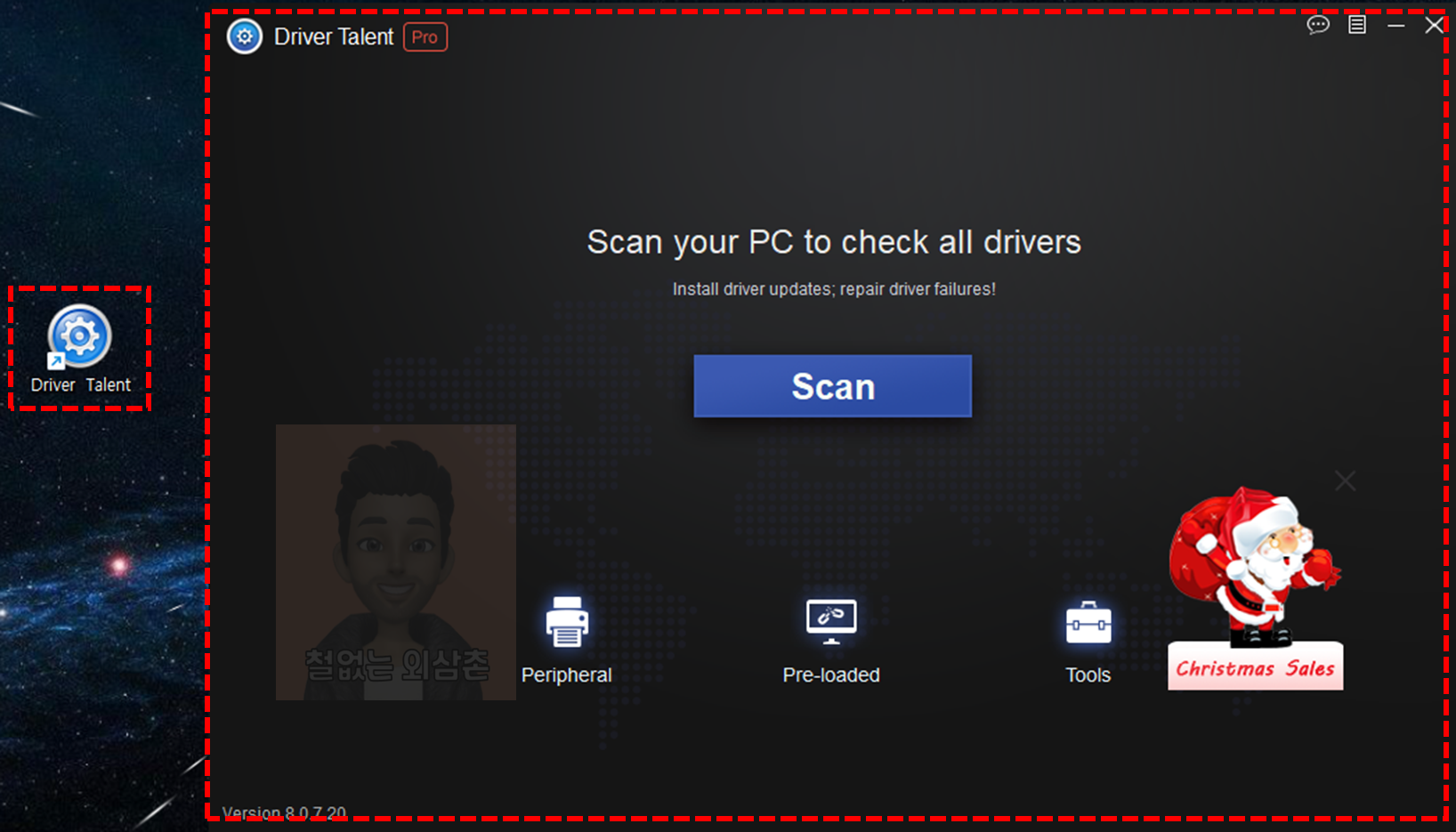
Task: Click 'Scan your PC to check all drivers' heading
Action: tap(834, 242)
